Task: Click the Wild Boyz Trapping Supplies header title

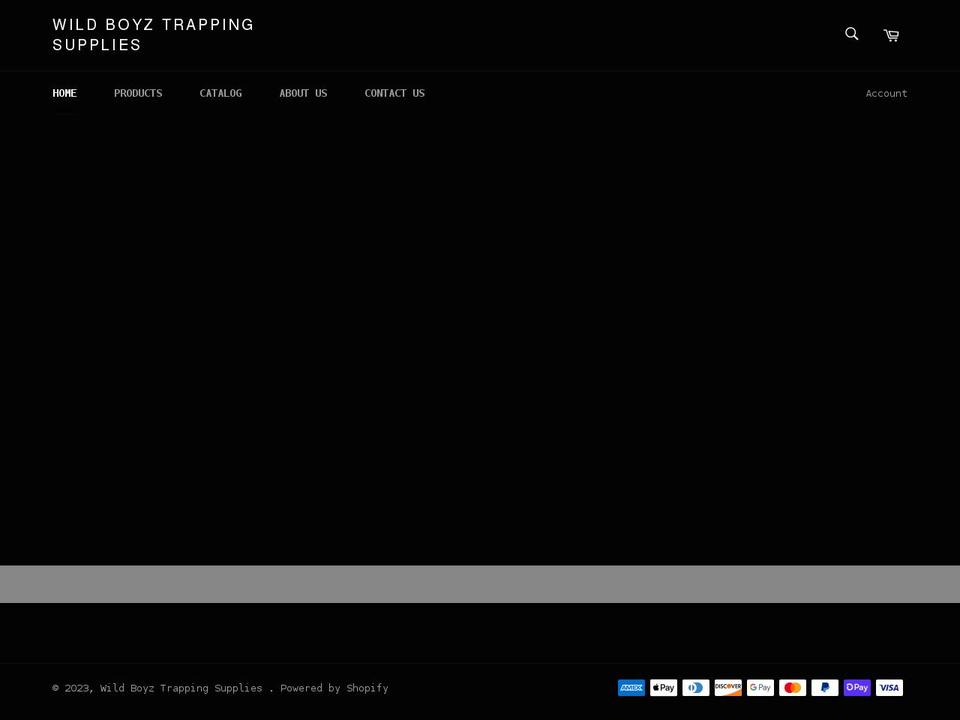Action: [x=153, y=35]
